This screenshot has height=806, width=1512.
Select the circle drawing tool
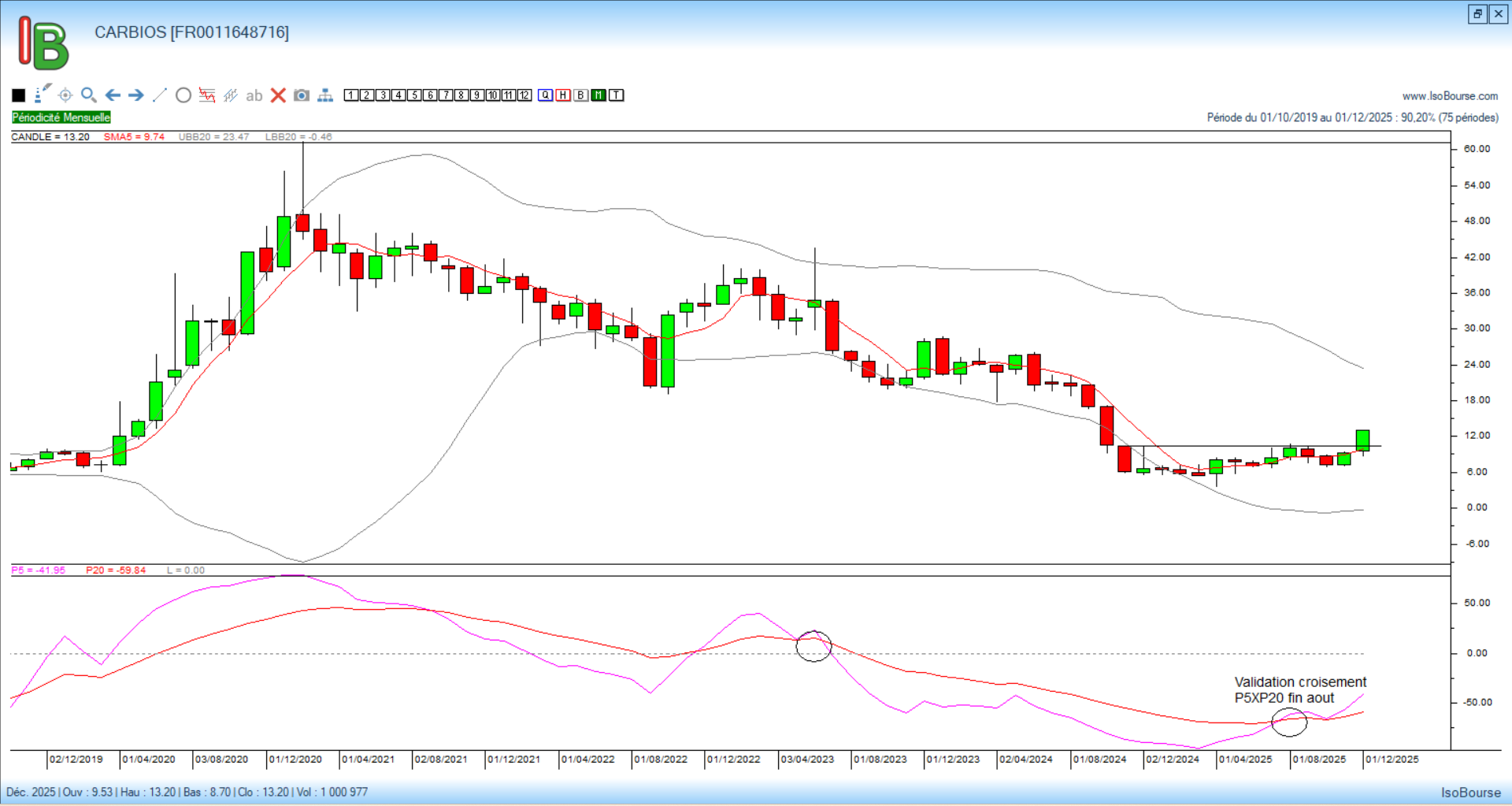click(x=183, y=95)
